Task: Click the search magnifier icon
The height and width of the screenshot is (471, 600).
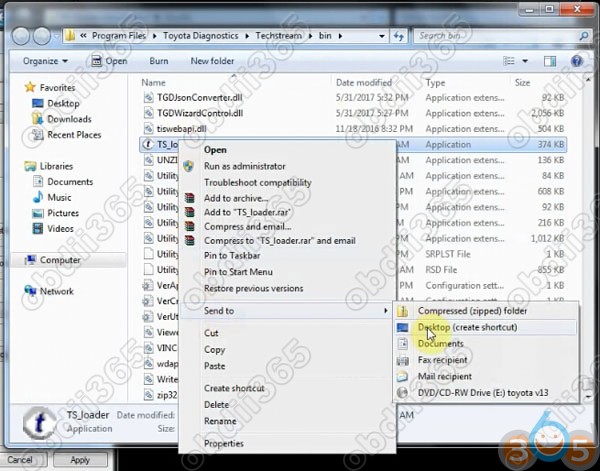Action: coord(584,36)
